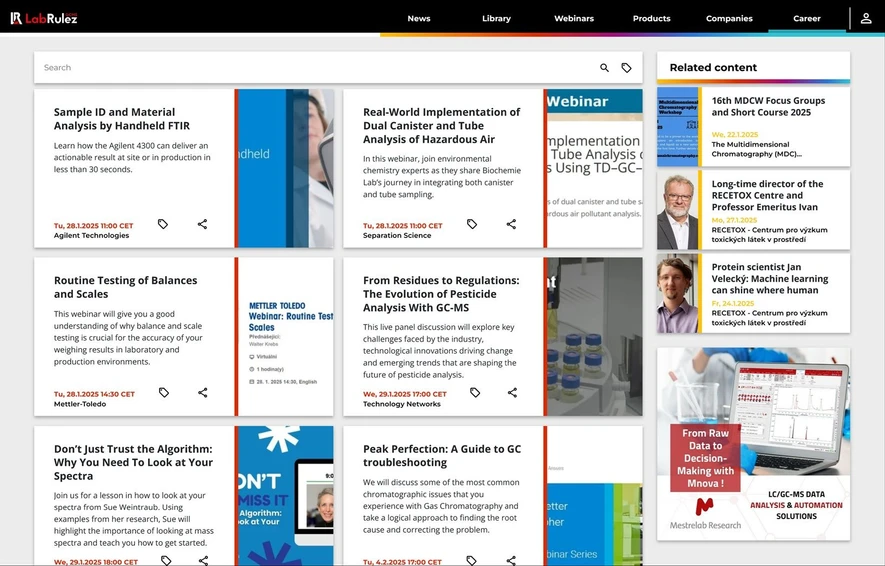This screenshot has height=566, width=885.
Task: Click tag icon on Peak Perfection card
Action: tap(471, 560)
